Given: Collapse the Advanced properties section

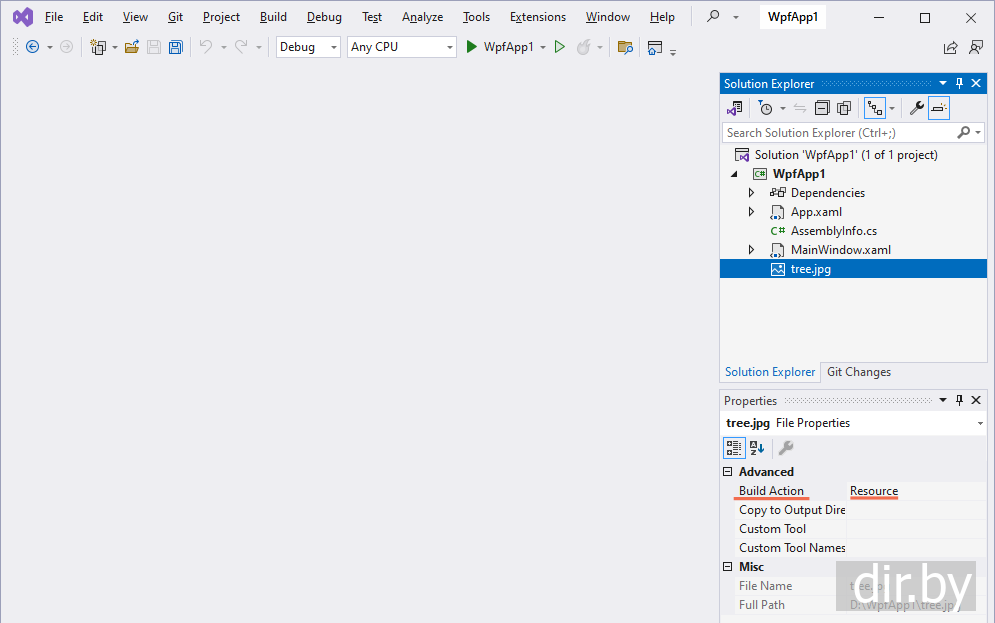Looking at the screenshot, I should (727, 472).
